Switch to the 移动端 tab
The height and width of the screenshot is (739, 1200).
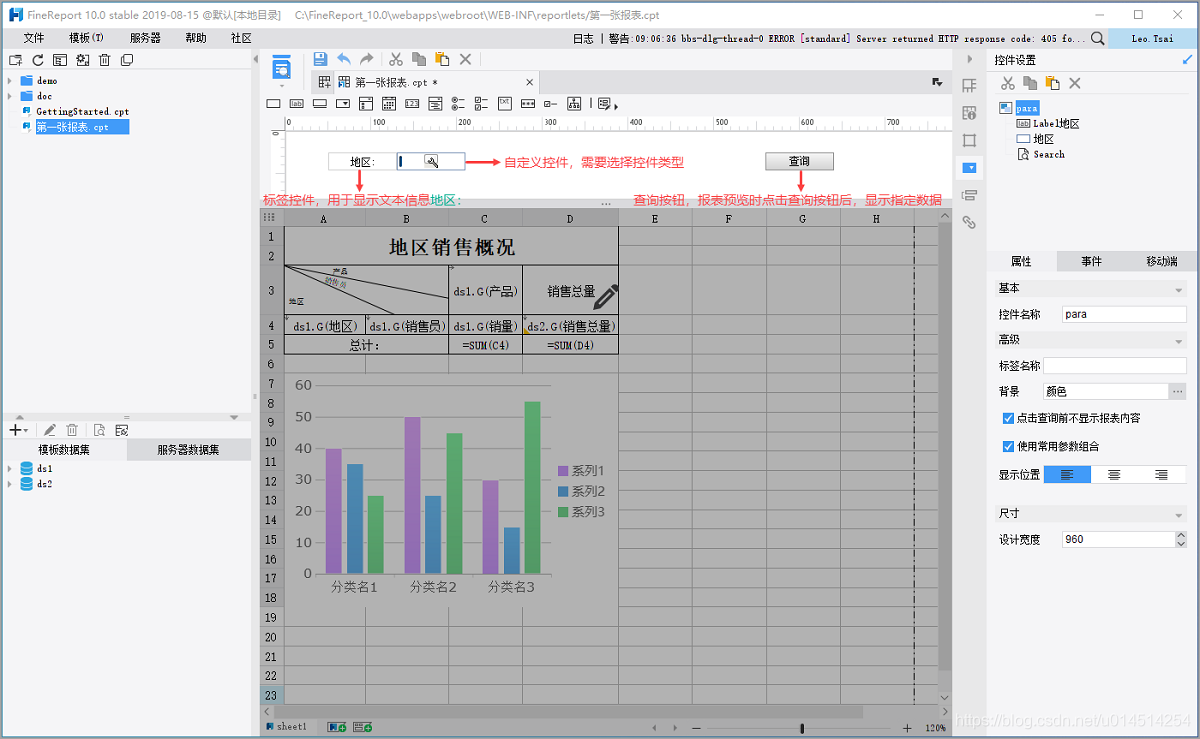point(1161,261)
